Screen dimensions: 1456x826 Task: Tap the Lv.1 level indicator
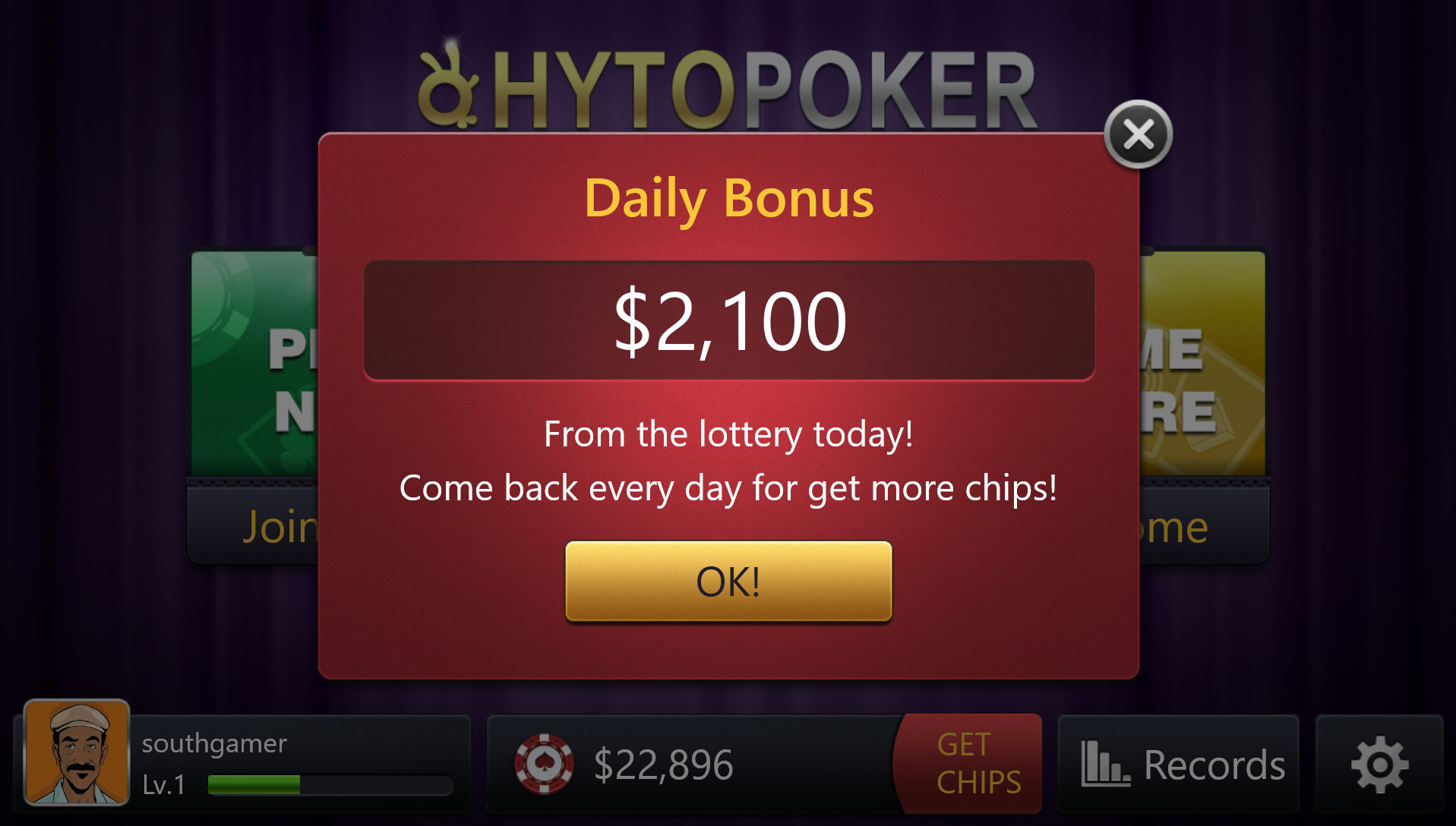tap(164, 784)
